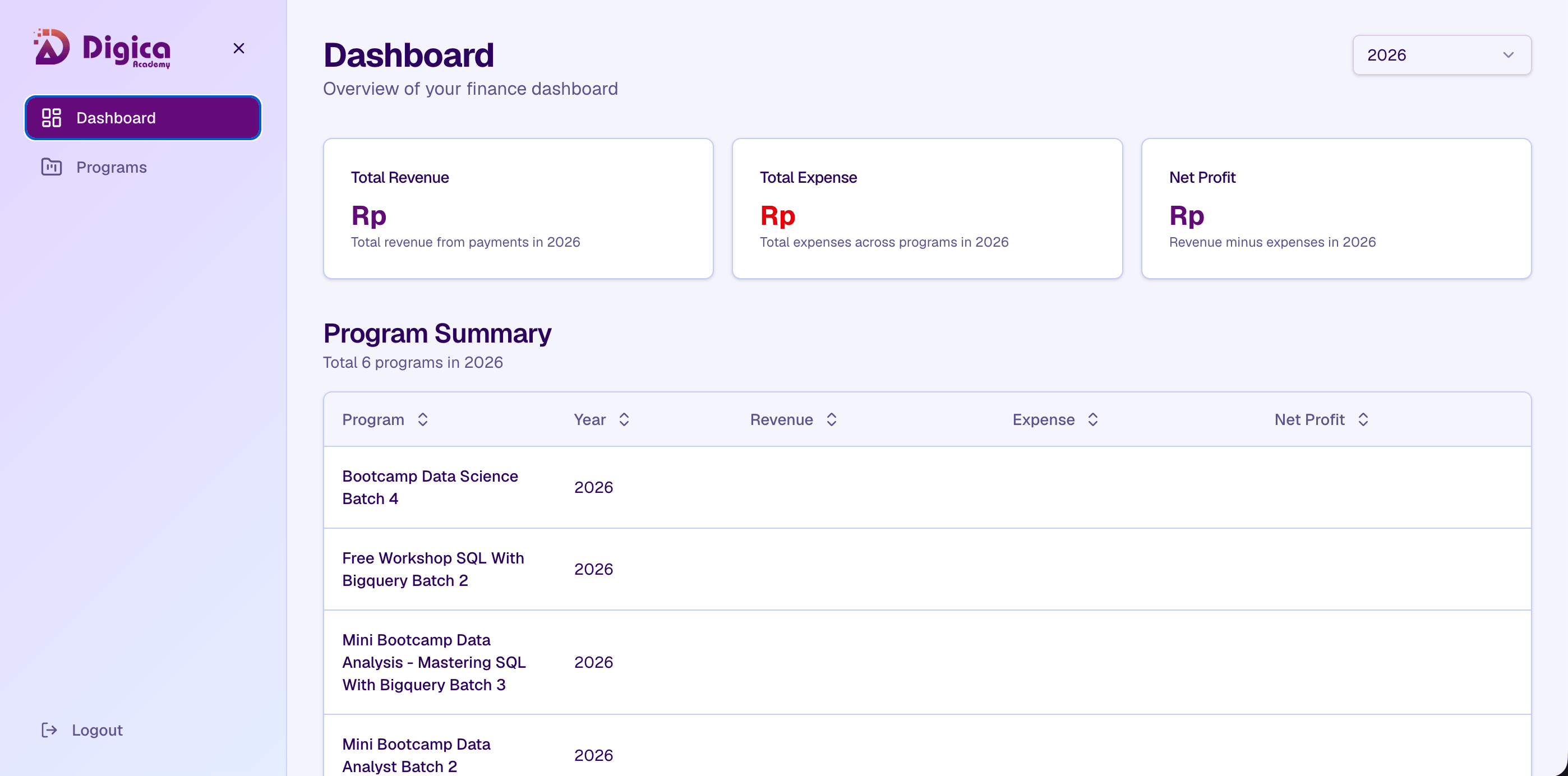Click 'Mini Bootcamp Data Analysis - Mastering SQL' row
This screenshot has width=1568, height=776.
[927, 662]
